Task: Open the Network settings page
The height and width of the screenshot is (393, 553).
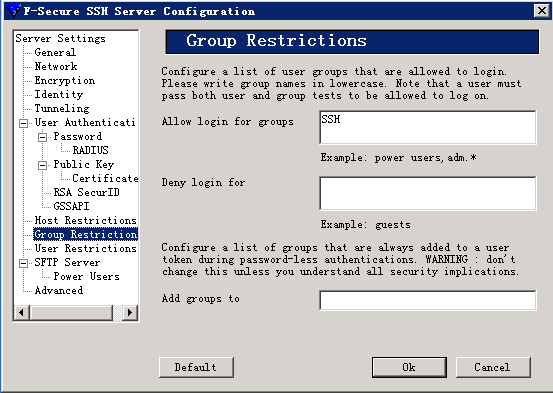Action: point(56,66)
